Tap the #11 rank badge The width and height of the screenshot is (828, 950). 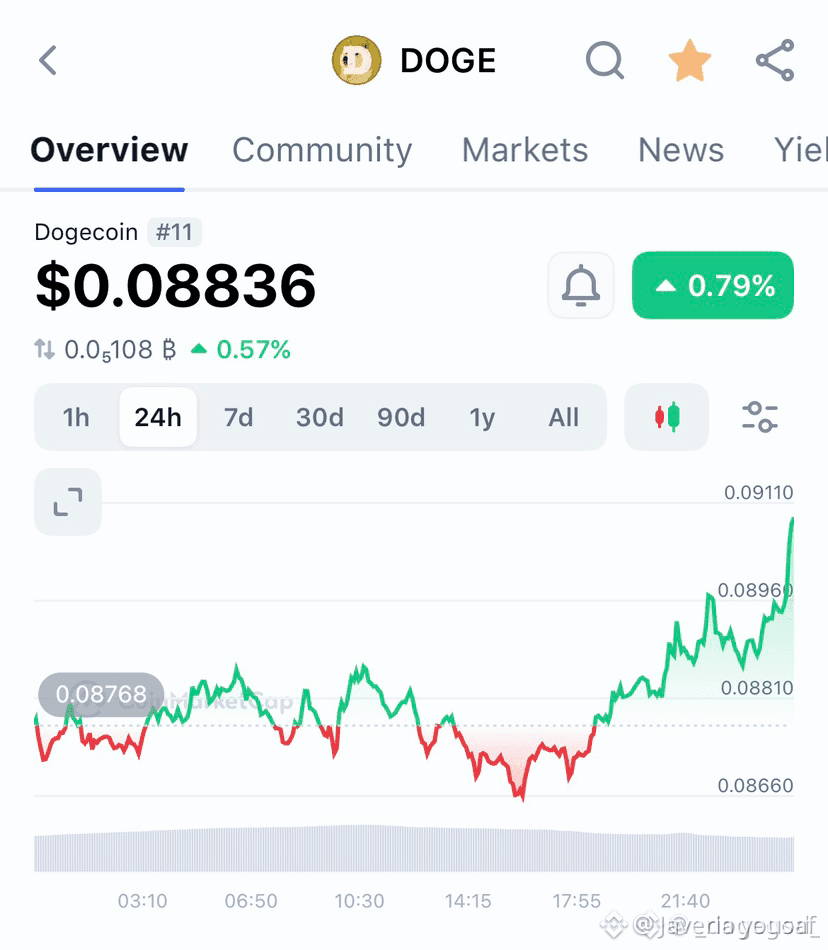[x=174, y=232]
